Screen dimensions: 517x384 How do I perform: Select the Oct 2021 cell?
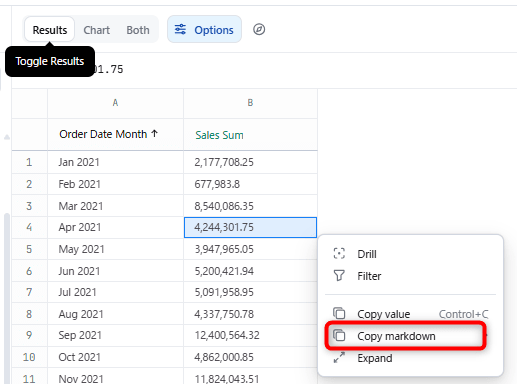(x=115, y=357)
